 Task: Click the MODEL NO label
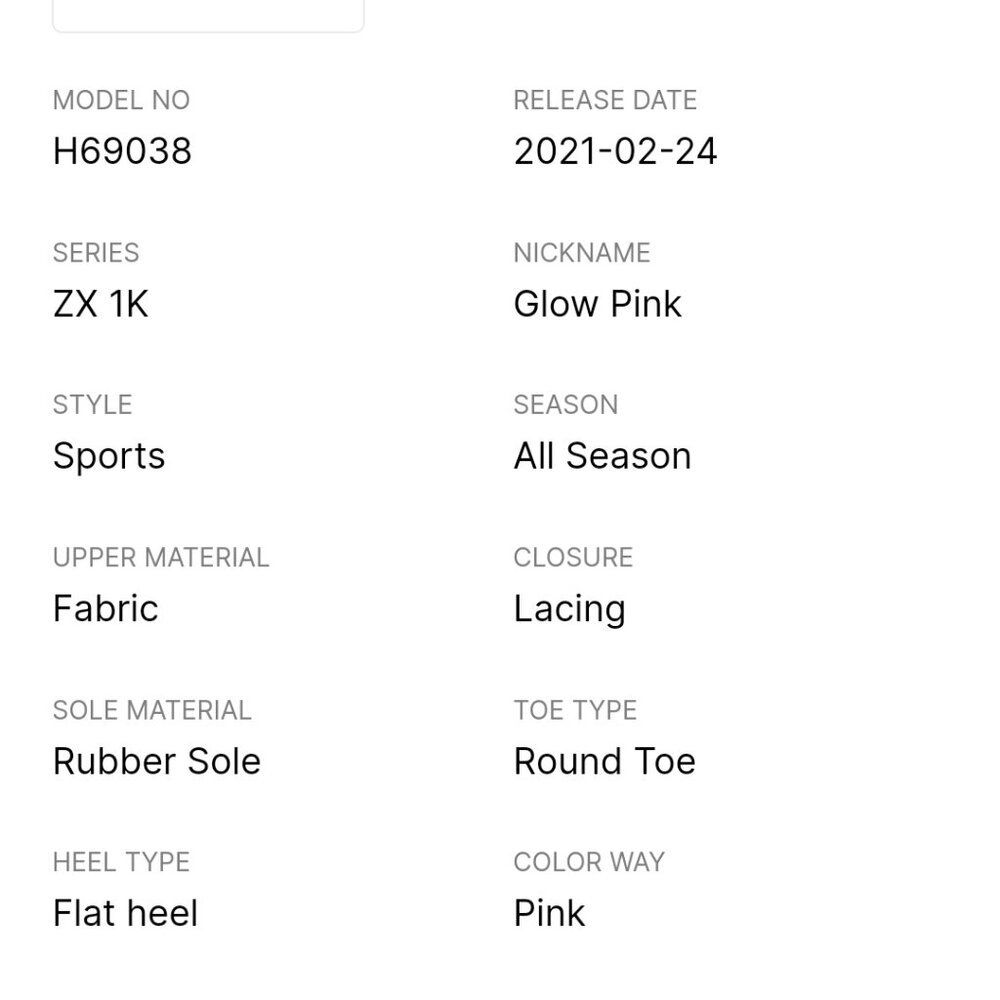coord(121,100)
